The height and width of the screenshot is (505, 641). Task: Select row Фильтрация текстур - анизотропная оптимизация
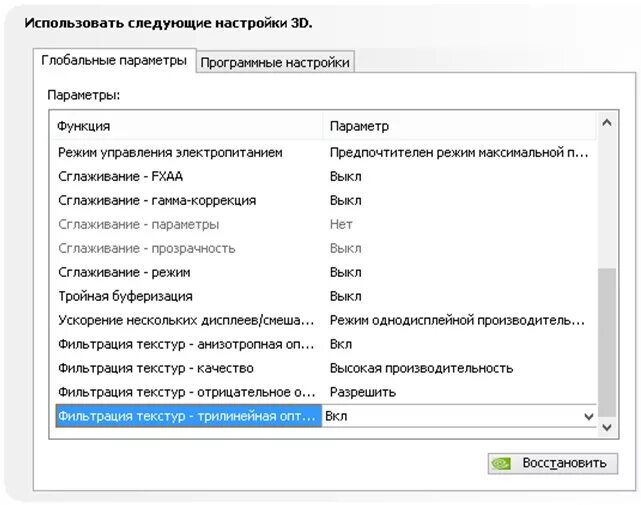[x=326, y=344]
